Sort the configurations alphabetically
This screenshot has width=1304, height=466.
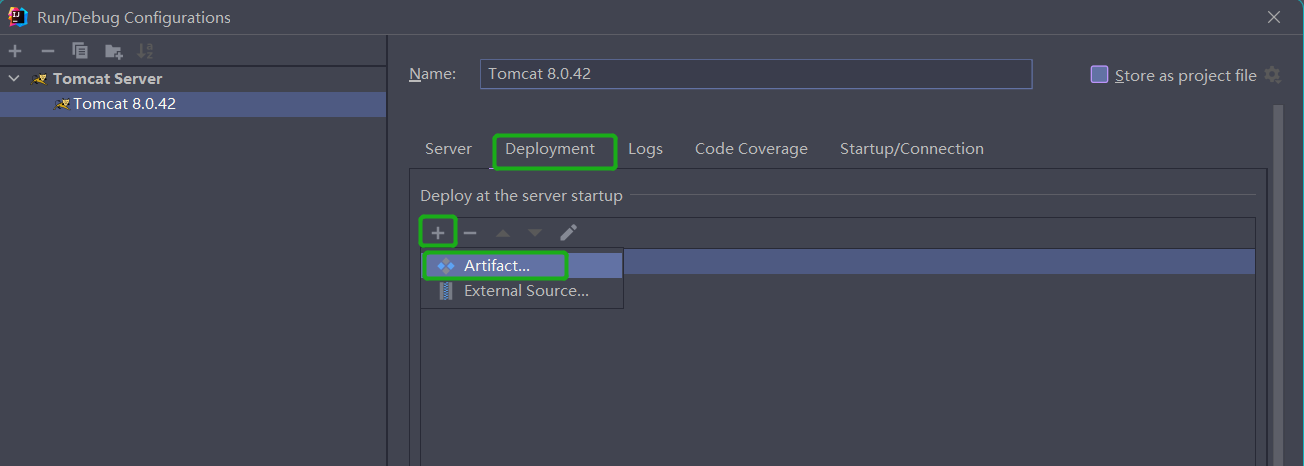tap(146, 51)
